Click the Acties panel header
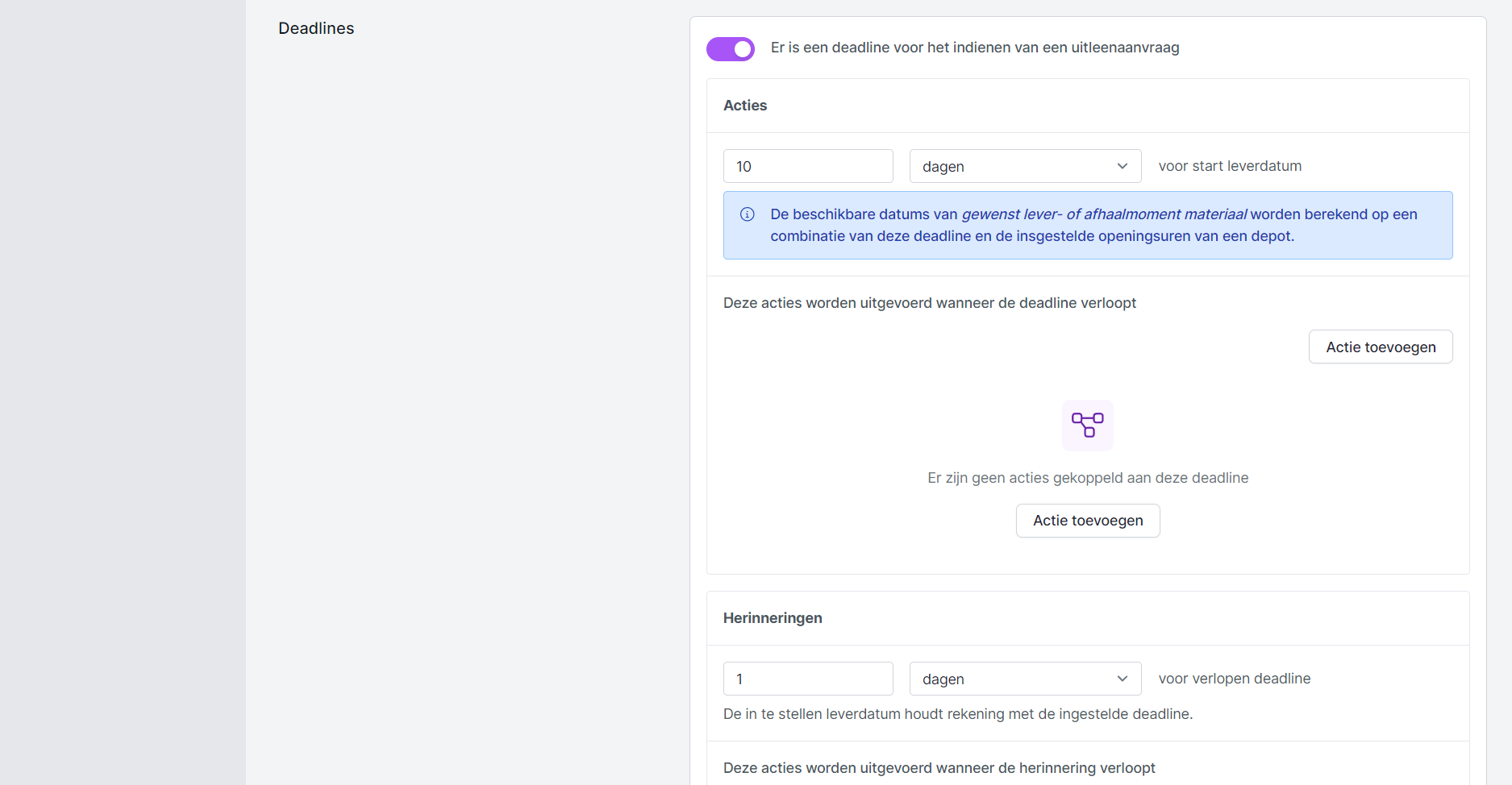The height and width of the screenshot is (785, 1512). tap(745, 106)
